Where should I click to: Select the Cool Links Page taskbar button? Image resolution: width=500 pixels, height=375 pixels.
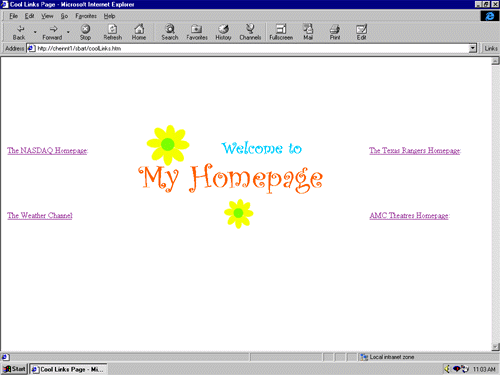pyautogui.click(x=68, y=369)
